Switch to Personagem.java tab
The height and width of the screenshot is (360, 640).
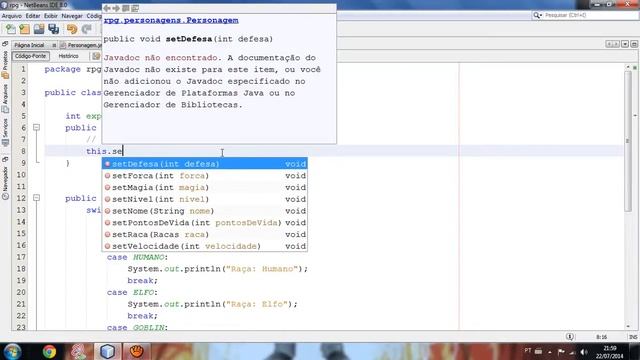coord(81,45)
